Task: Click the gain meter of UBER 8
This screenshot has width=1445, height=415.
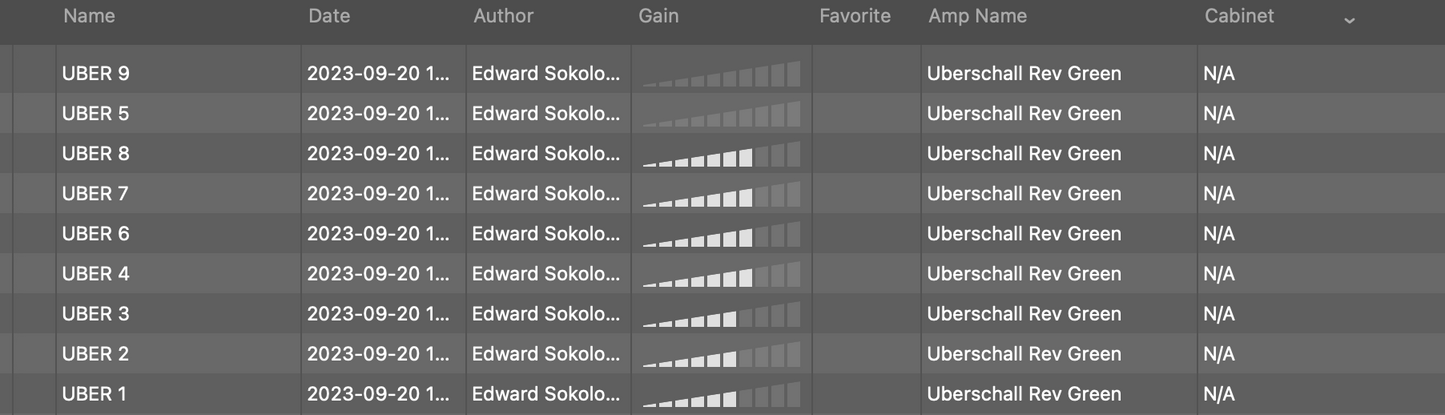Action: pyautogui.click(x=721, y=155)
